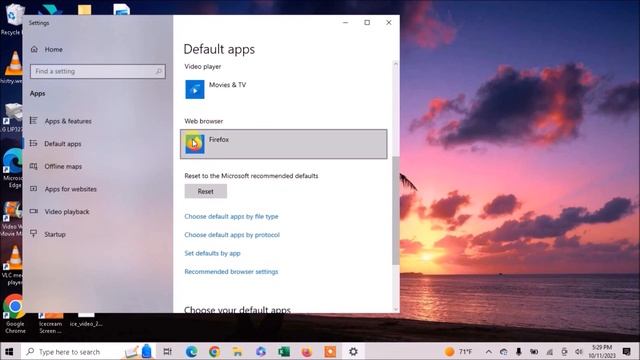Open Choose default apps by file type
Screen dimensions: 640x360
coord(231,216)
